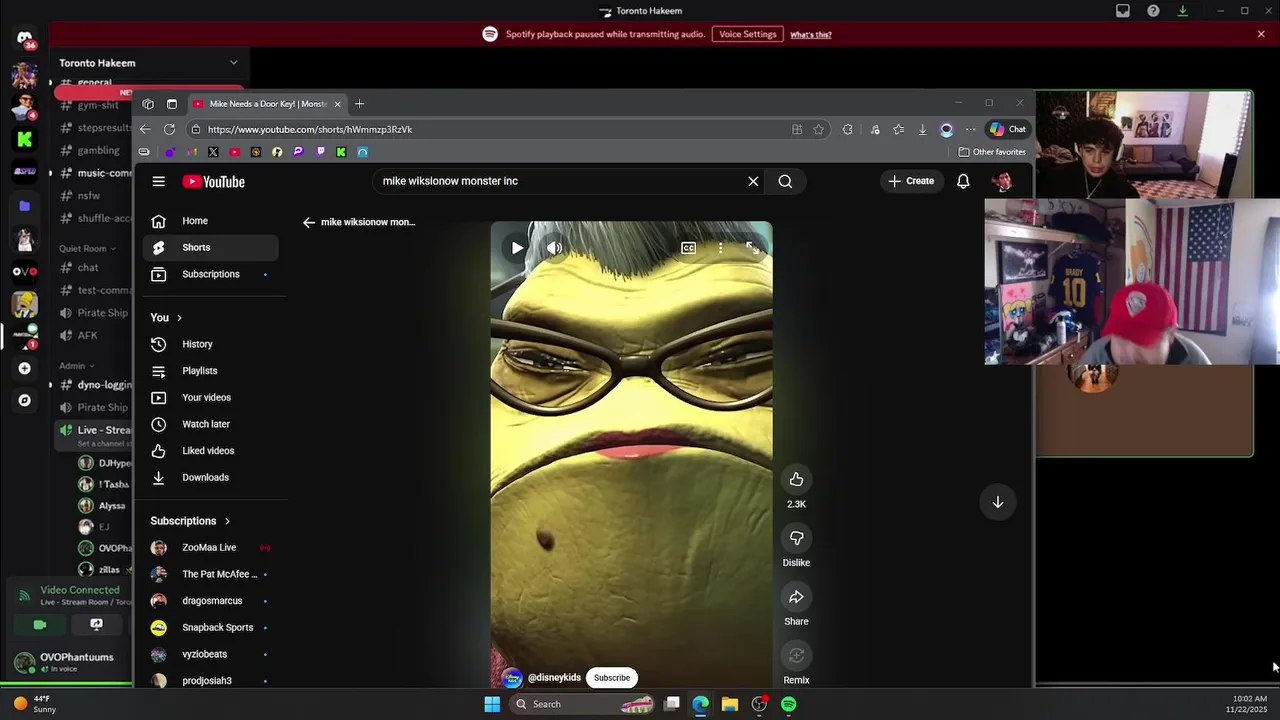Go back from the mike wiksionow search
The height and width of the screenshot is (720, 1280).
[309, 222]
